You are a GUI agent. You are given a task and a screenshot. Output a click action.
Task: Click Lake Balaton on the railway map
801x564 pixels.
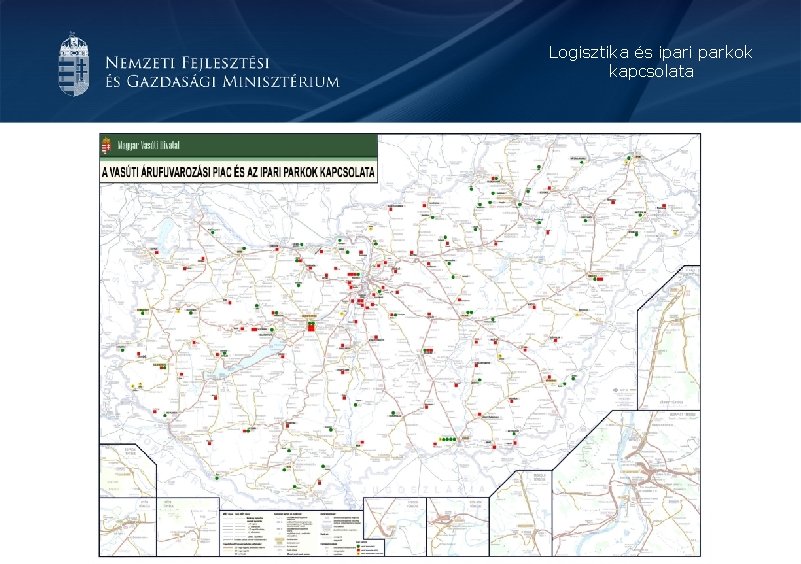pyautogui.click(x=245, y=361)
